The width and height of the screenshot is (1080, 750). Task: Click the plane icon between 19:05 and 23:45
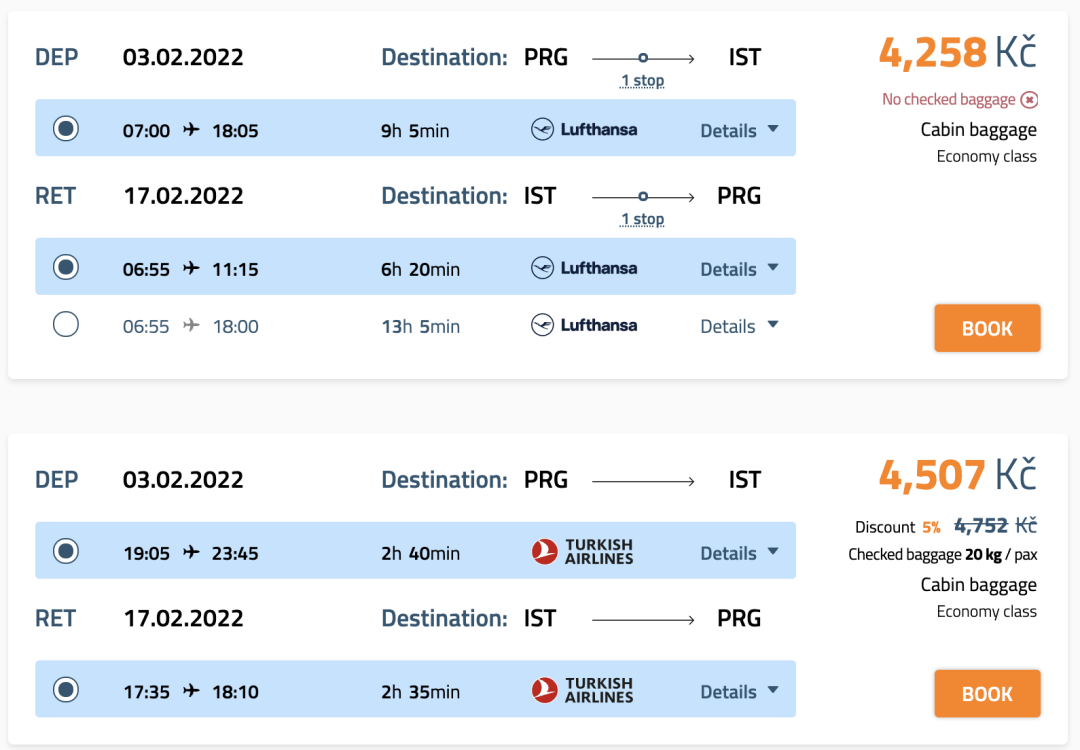point(191,552)
